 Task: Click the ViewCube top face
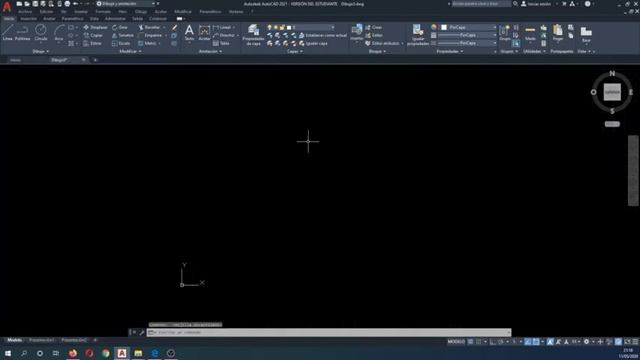click(x=612, y=92)
